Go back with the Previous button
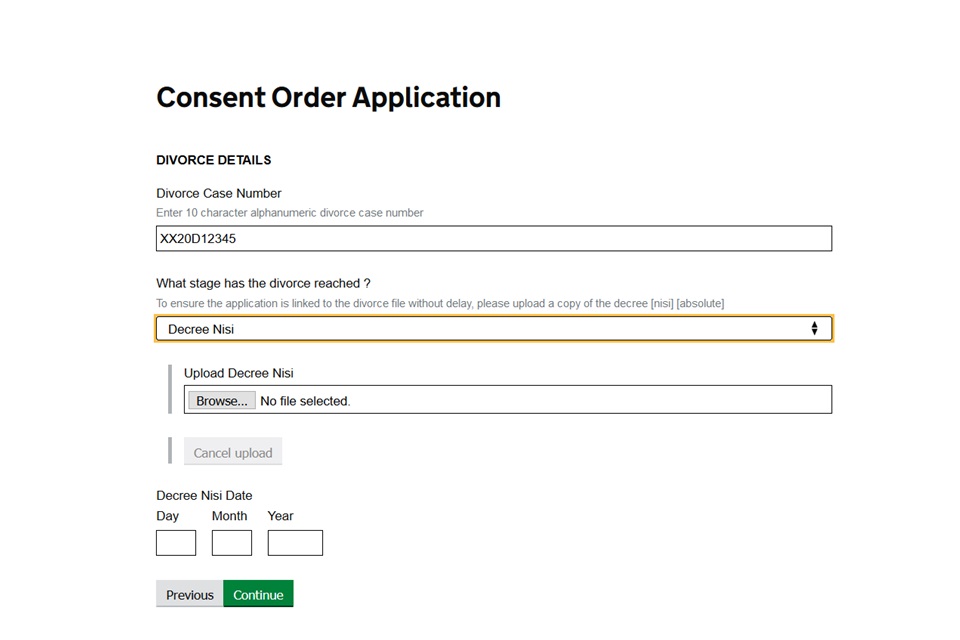This screenshot has width=960, height=640. pyautogui.click(x=190, y=594)
